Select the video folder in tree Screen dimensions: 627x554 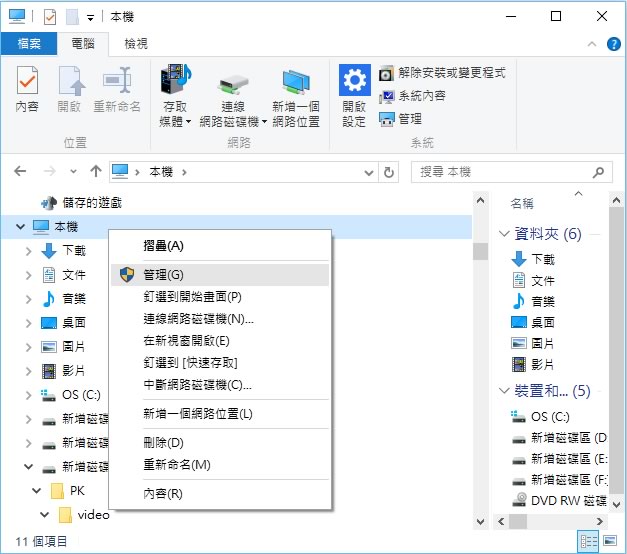pyautogui.click(x=94, y=515)
